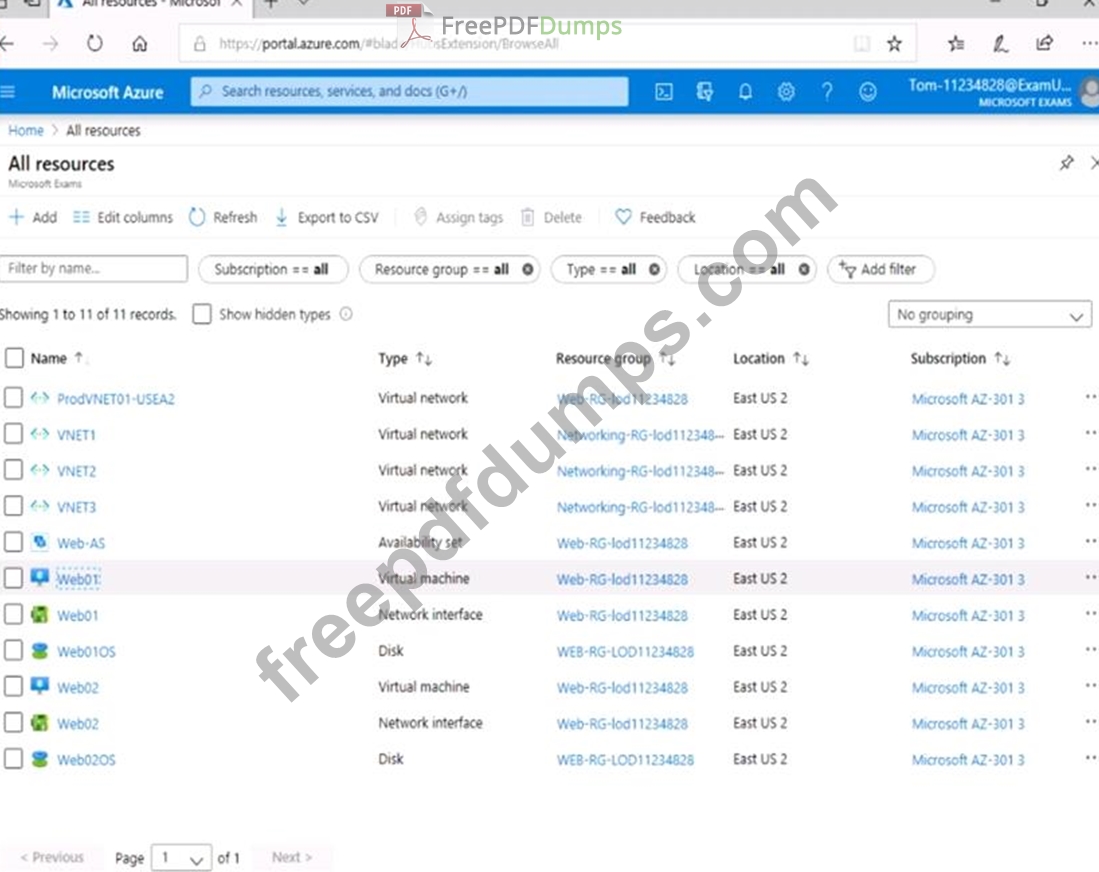1099x872 pixels.
Task: Click the Web01OS disk icon
Action: pyautogui.click(x=40, y=651)
